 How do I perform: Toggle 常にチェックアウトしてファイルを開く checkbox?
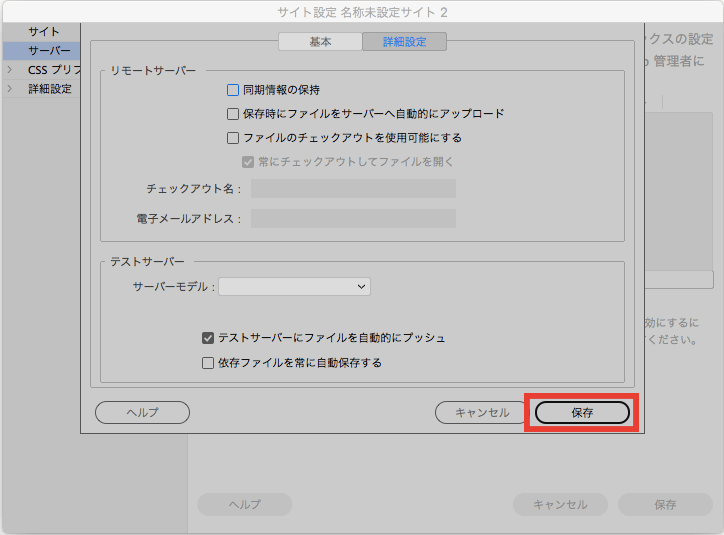[x=248, y=162]
